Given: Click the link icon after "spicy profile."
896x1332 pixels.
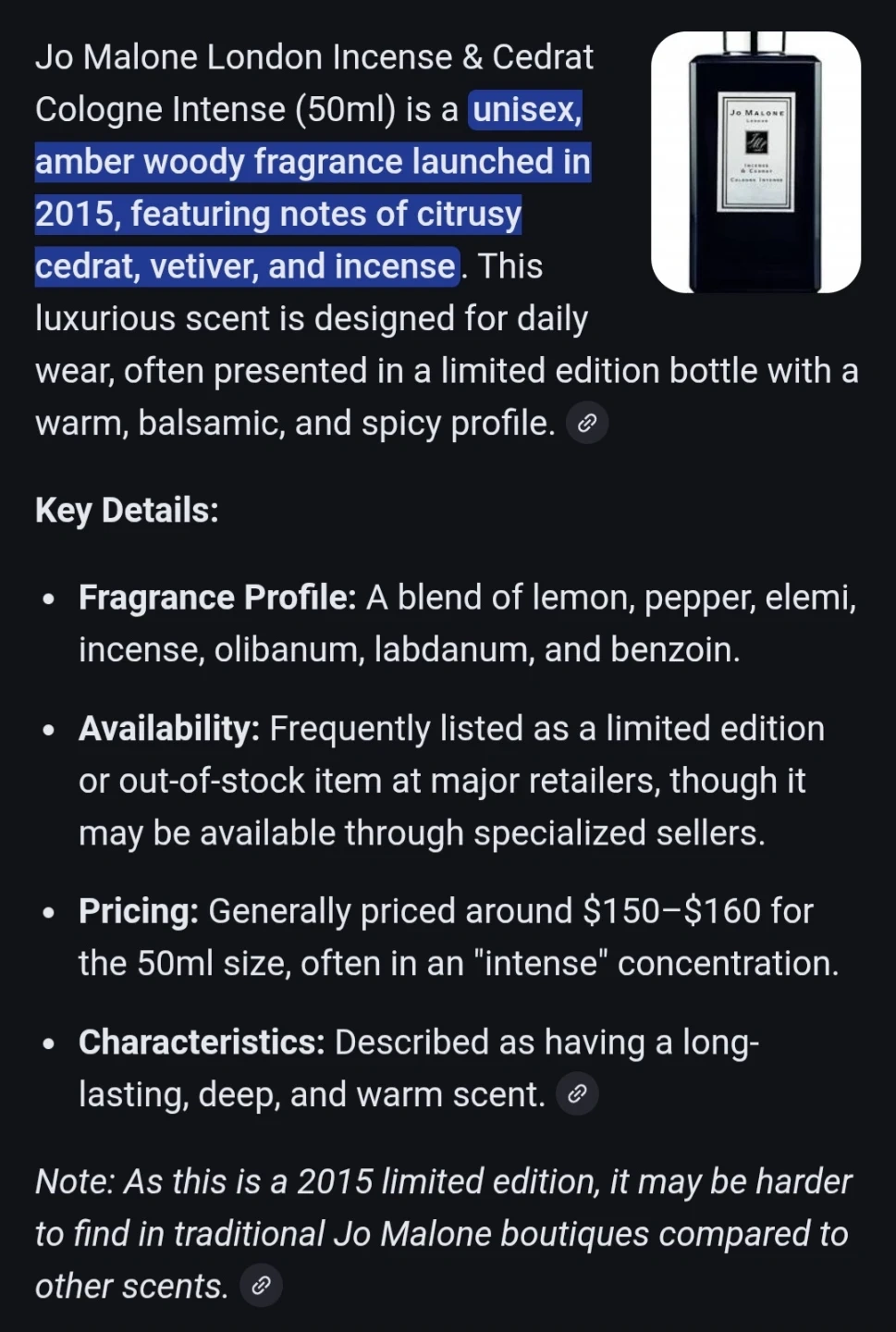Looking at the screenshot, I should click(x=586, y=424).
